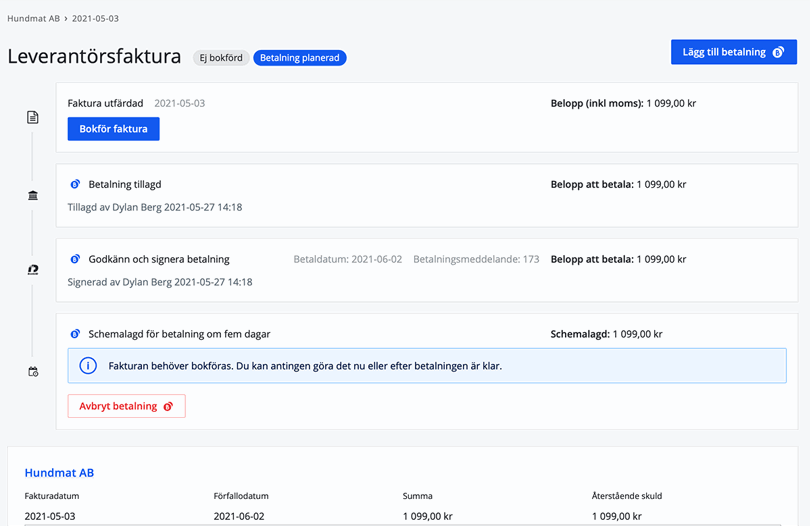Click the Betalning planerad status badge
This screenshot has width=810, height=526.
point(300,58)
